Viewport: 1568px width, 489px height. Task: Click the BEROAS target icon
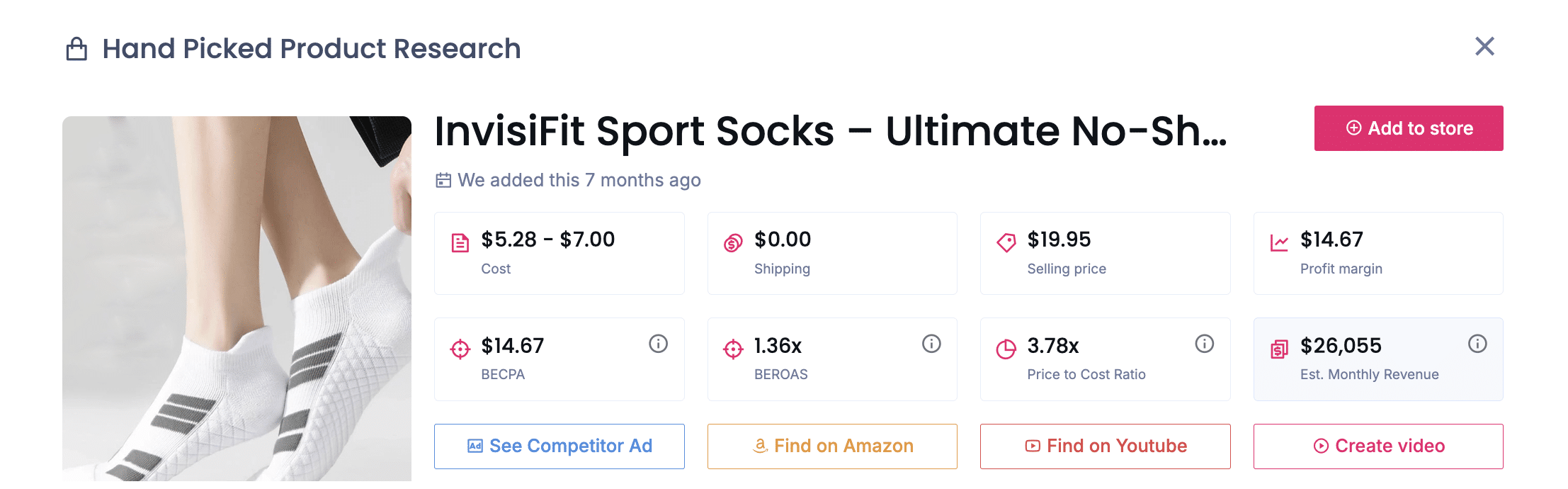point(734,348)
